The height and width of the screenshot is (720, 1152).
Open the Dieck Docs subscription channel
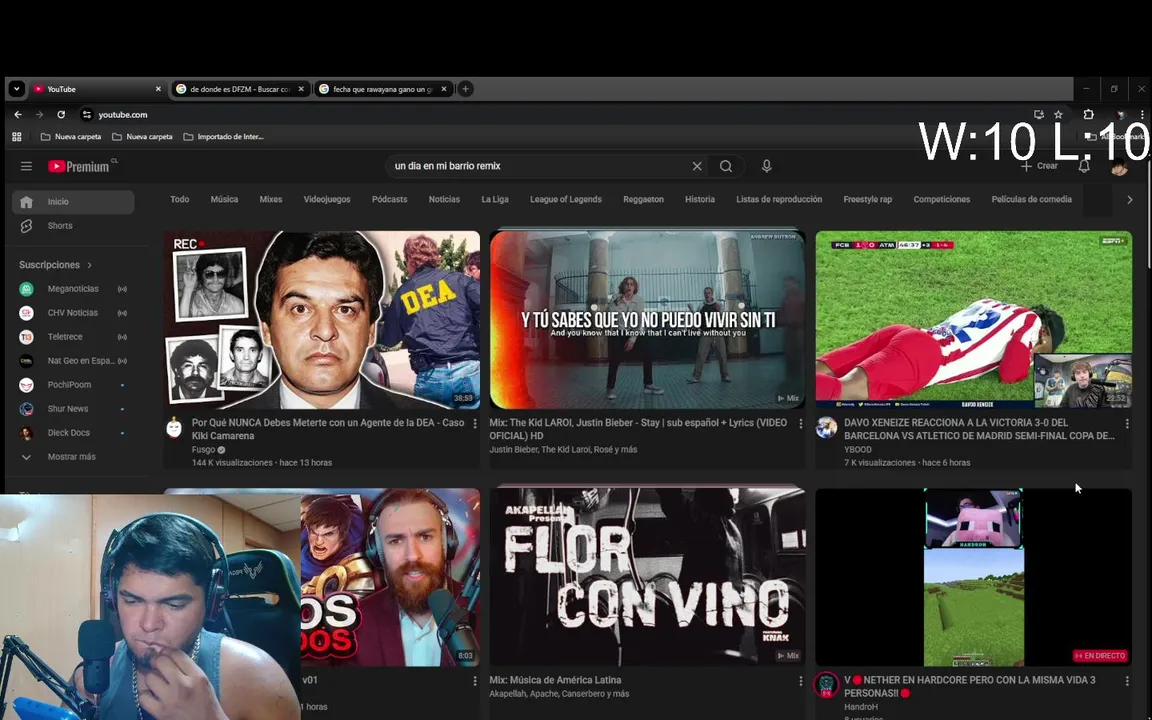[73, 433]
